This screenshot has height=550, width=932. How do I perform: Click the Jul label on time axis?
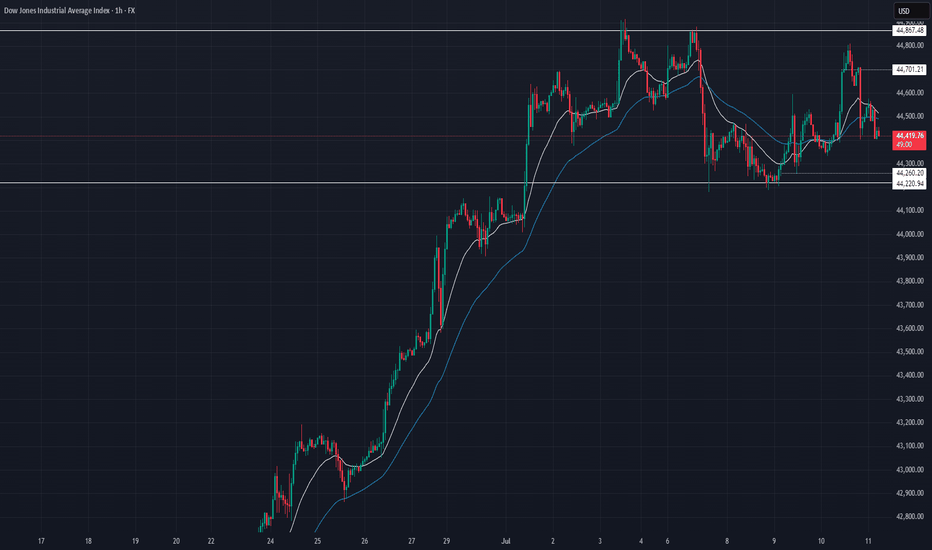point(506,541)
